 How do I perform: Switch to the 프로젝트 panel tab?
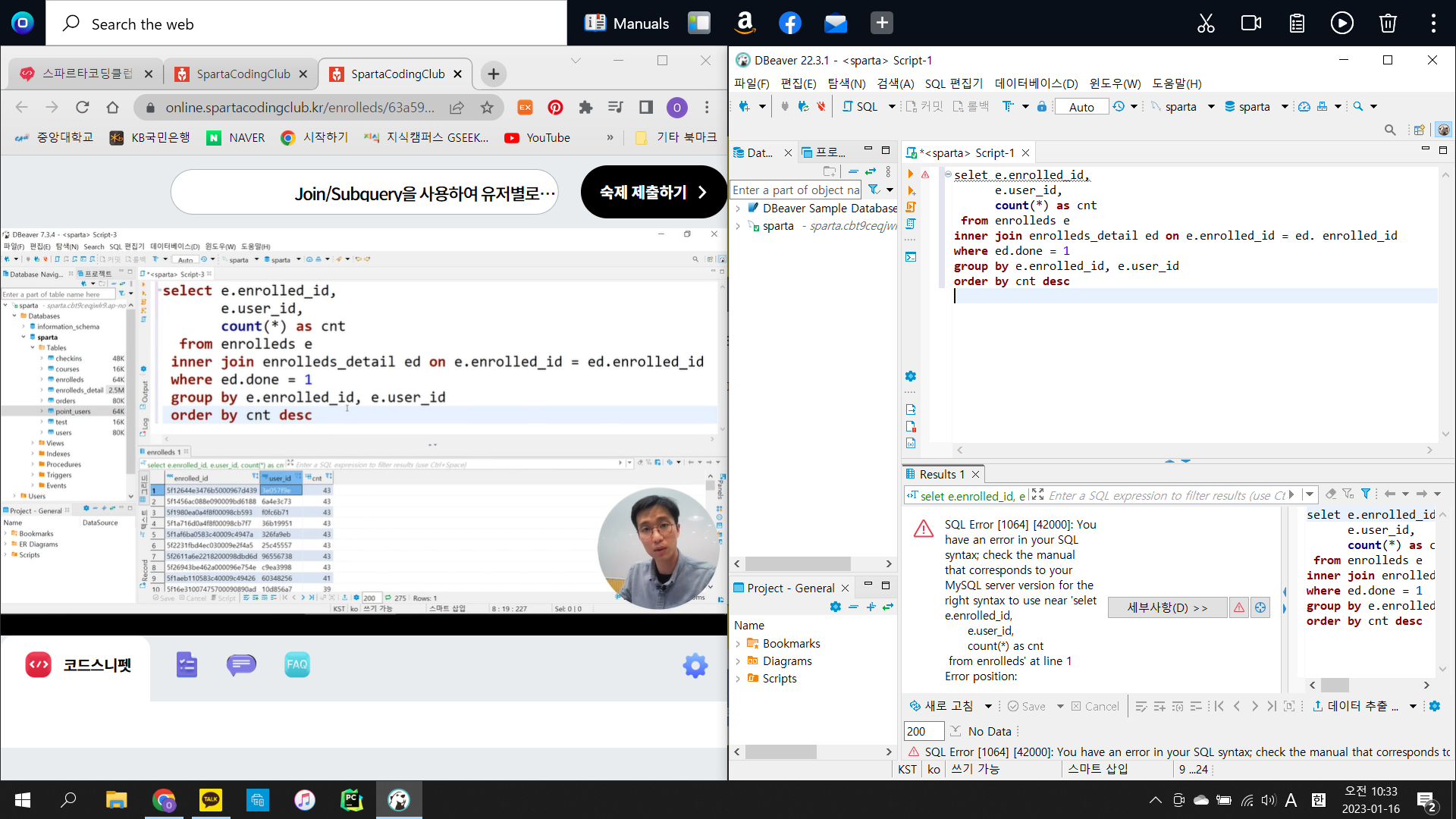[824, 152]
